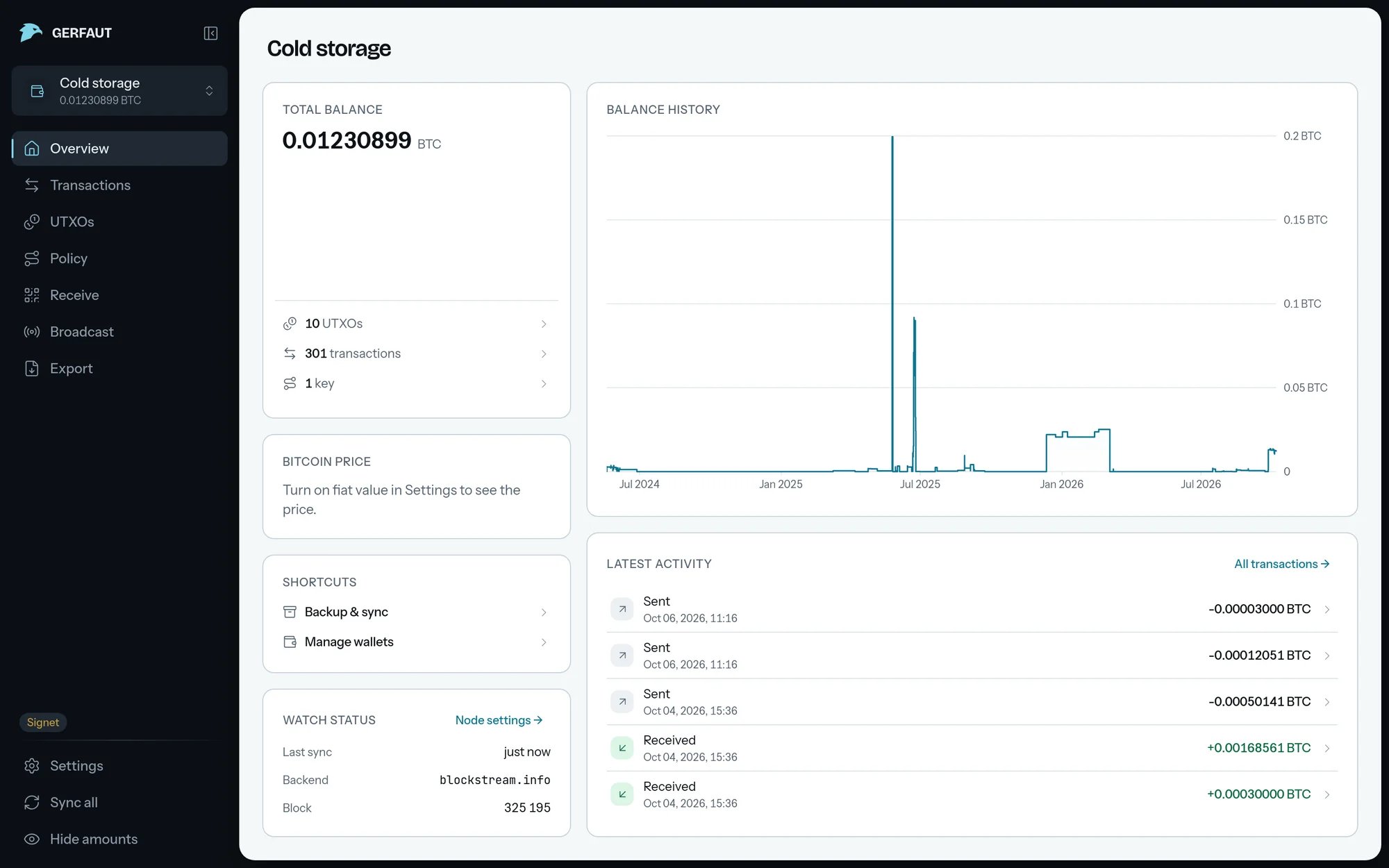Expand the 301 transactions row

(x=416, y=353)
